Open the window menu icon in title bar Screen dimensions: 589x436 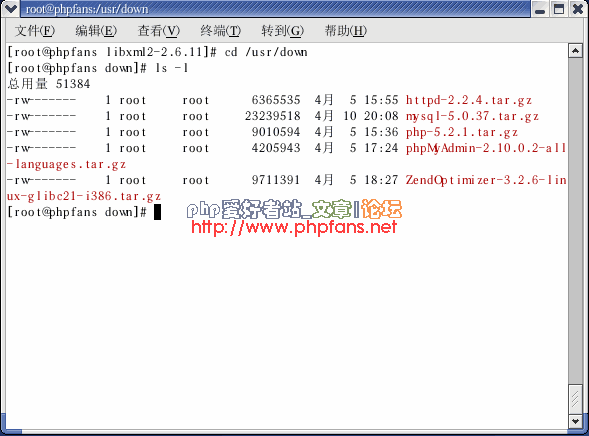pos(10,9)
